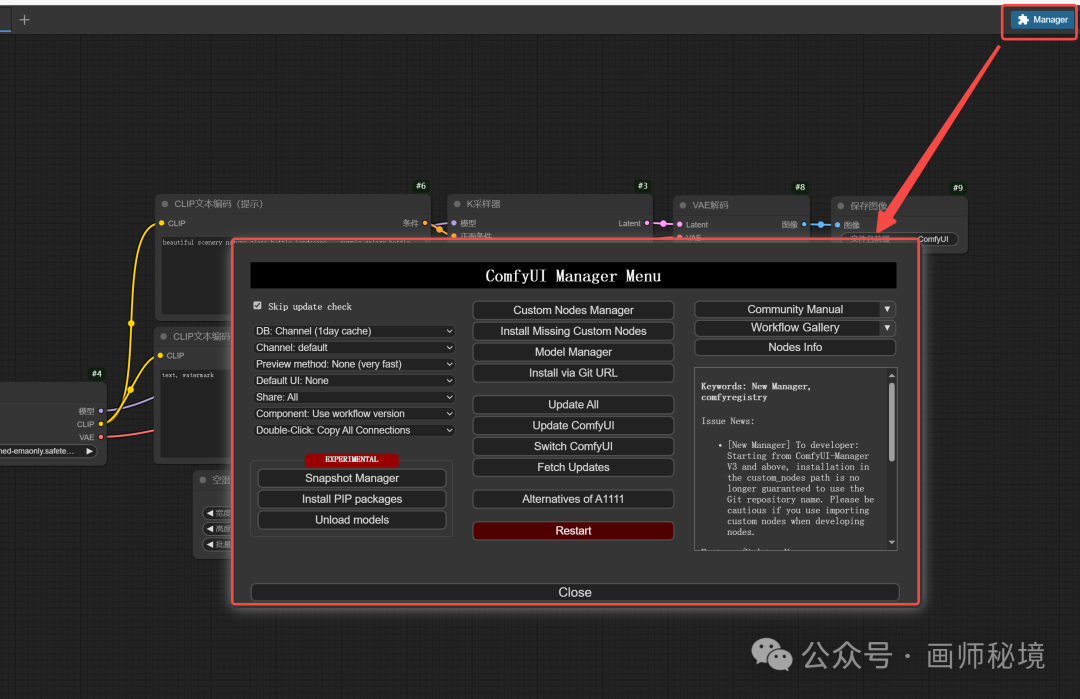Click Install via Git URL
This screenshot has width=1080, height=699.
[x=573, y=373]
